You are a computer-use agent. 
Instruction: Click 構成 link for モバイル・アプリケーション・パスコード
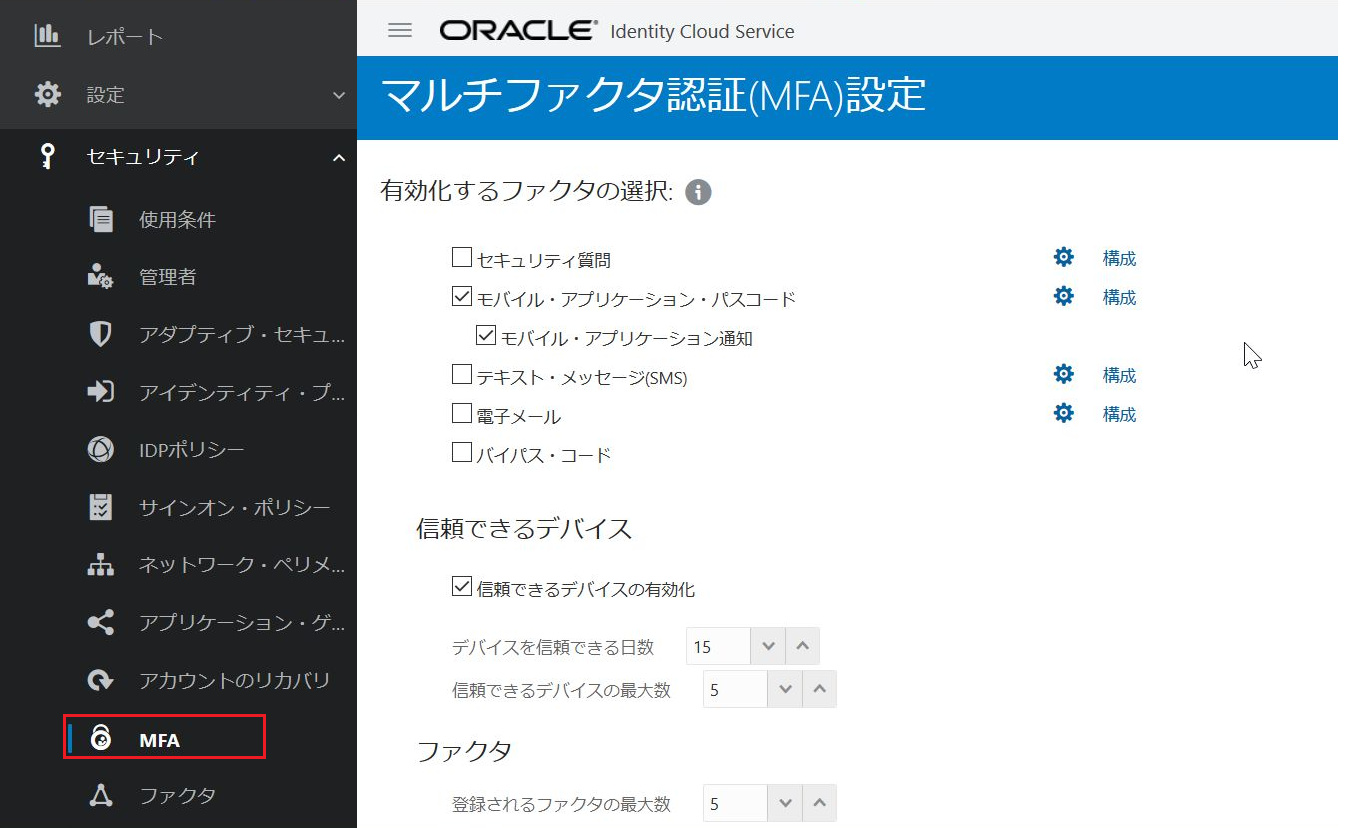point(1119,297)
